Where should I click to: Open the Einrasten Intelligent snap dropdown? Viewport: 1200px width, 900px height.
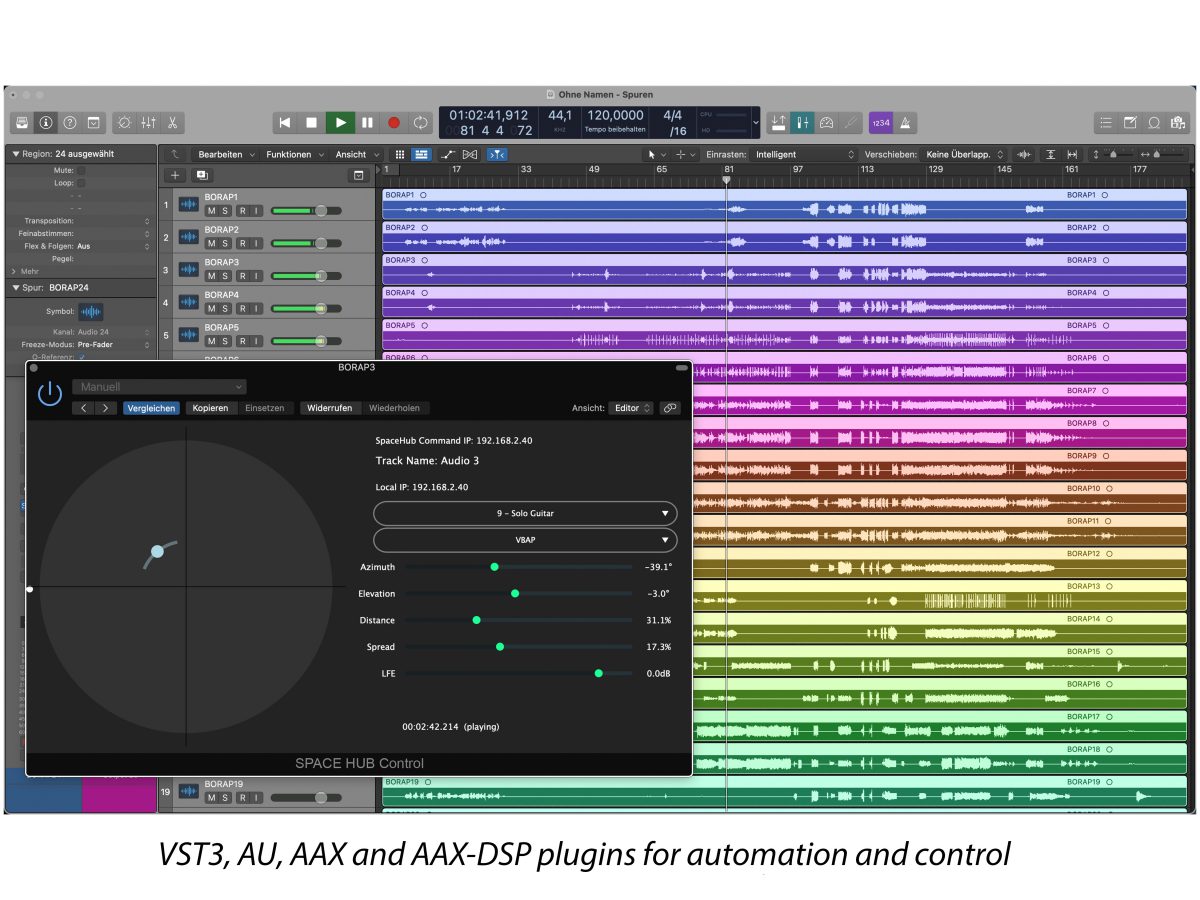click(805, 155)
